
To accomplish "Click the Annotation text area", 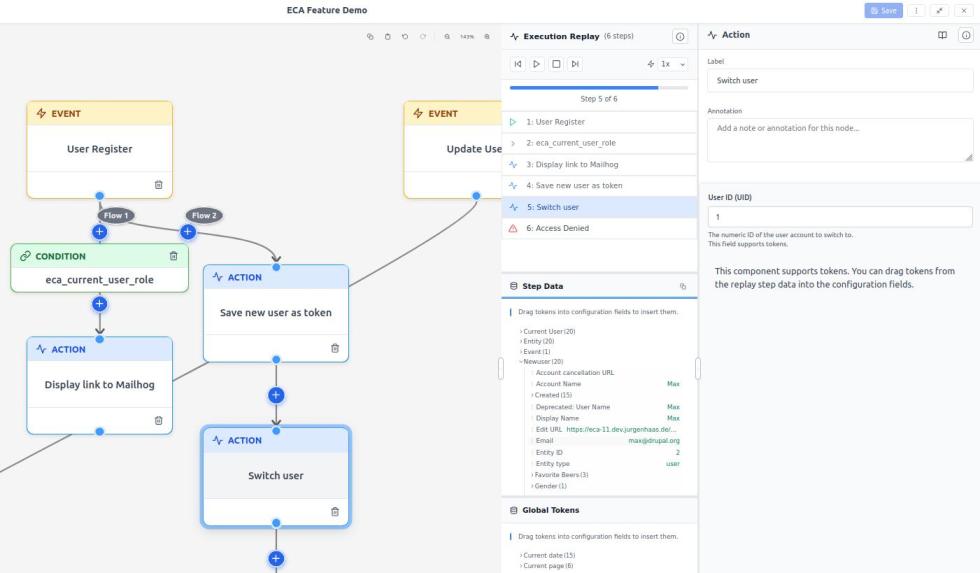I will 840,140.
